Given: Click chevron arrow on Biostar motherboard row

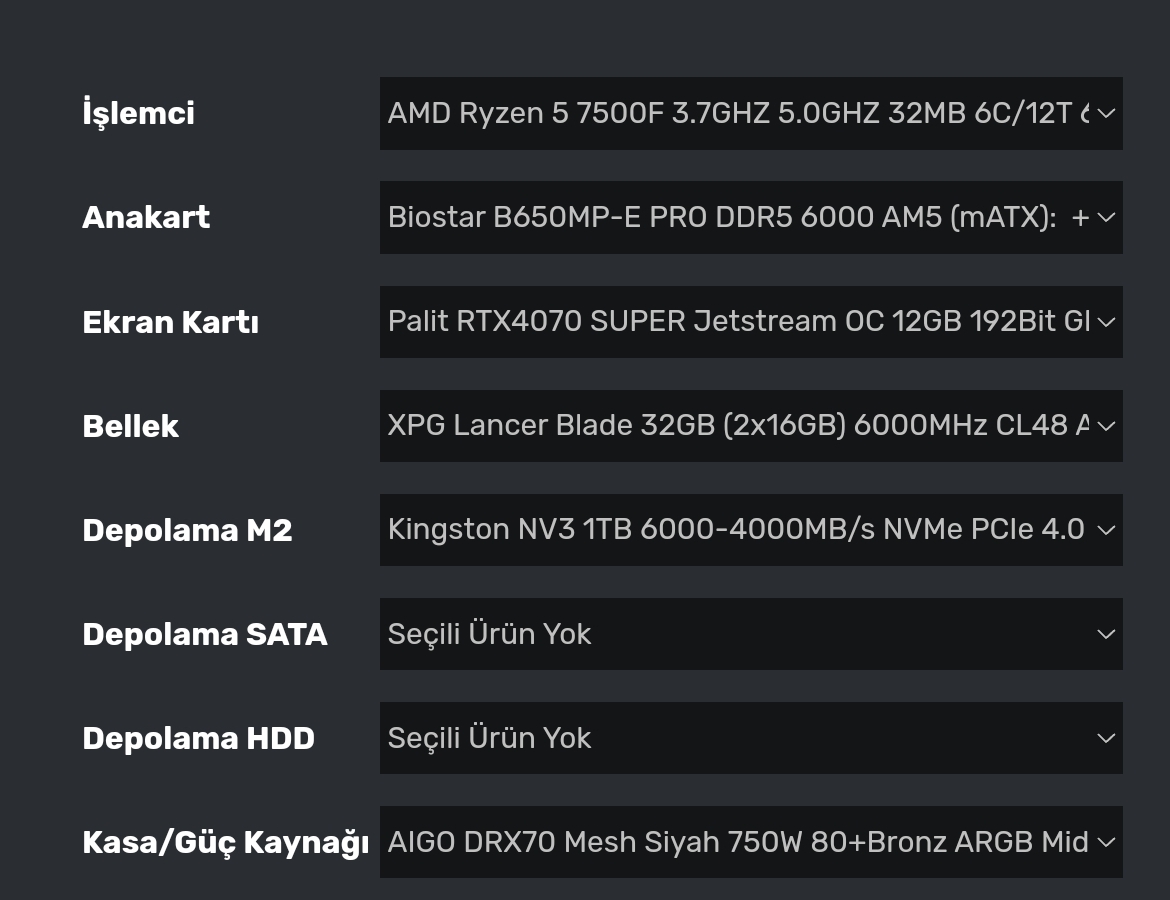Looking at the screenshot, I should (x=1105, y=217).
